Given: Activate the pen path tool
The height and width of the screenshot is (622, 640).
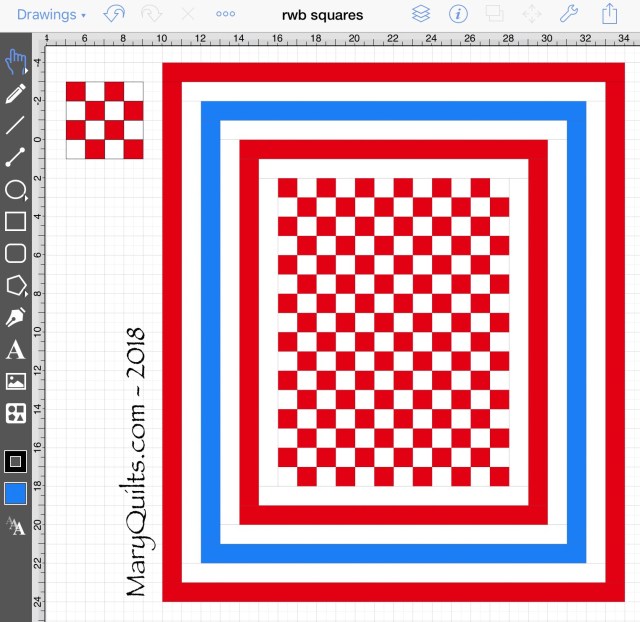Looking at the screenshot, I should click(15, 317).
